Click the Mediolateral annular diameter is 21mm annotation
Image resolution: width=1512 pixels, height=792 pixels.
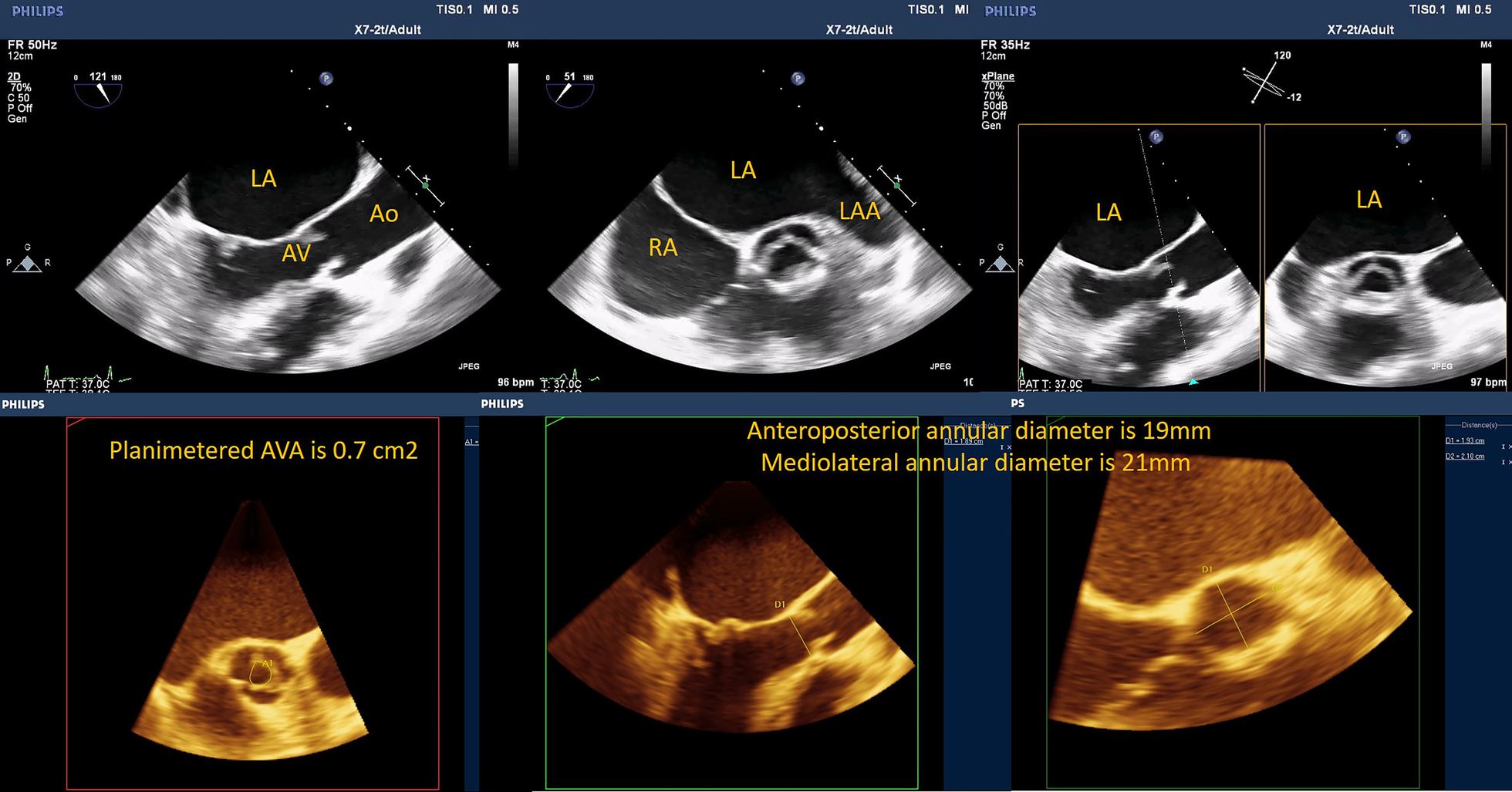975,463
